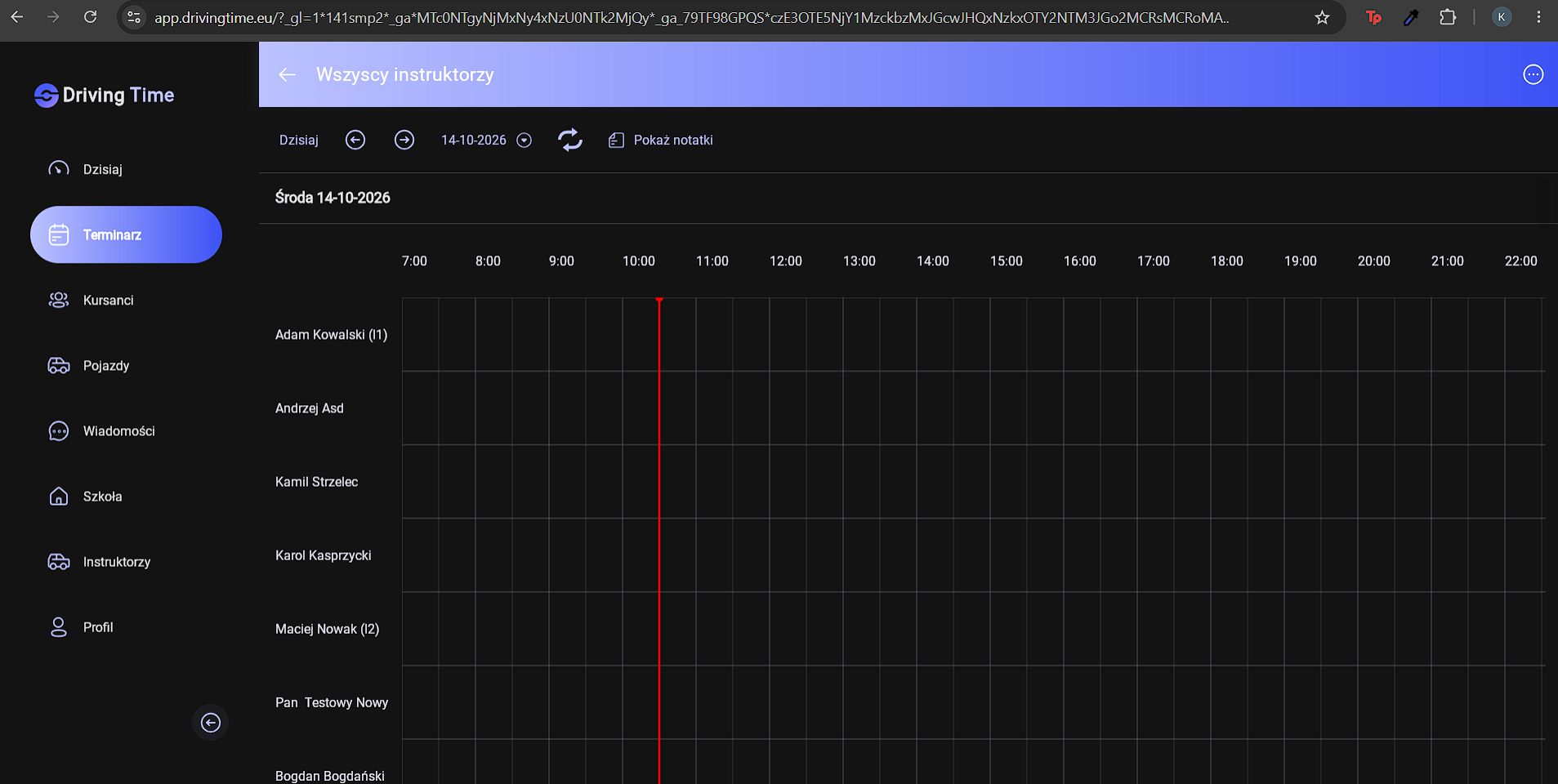Viewport: 1558px width, 784px height.
Task: Go back using the header left arrow
Action: pos(287,74)
